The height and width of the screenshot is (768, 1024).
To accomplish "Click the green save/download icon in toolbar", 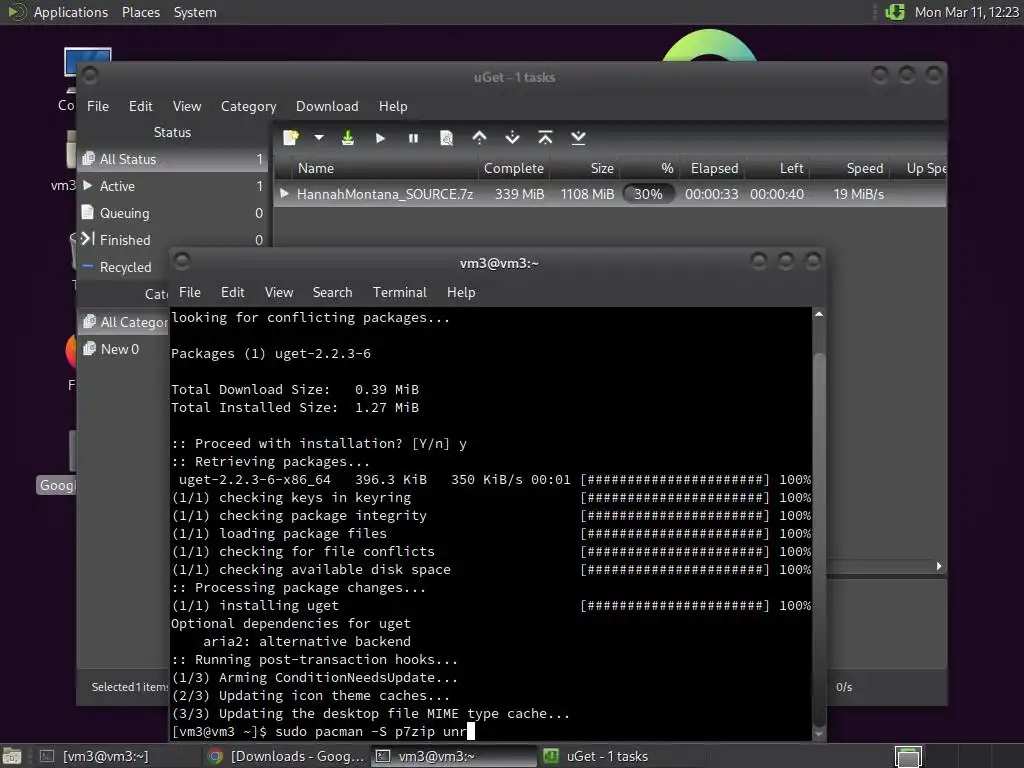I will click(348, 138).
